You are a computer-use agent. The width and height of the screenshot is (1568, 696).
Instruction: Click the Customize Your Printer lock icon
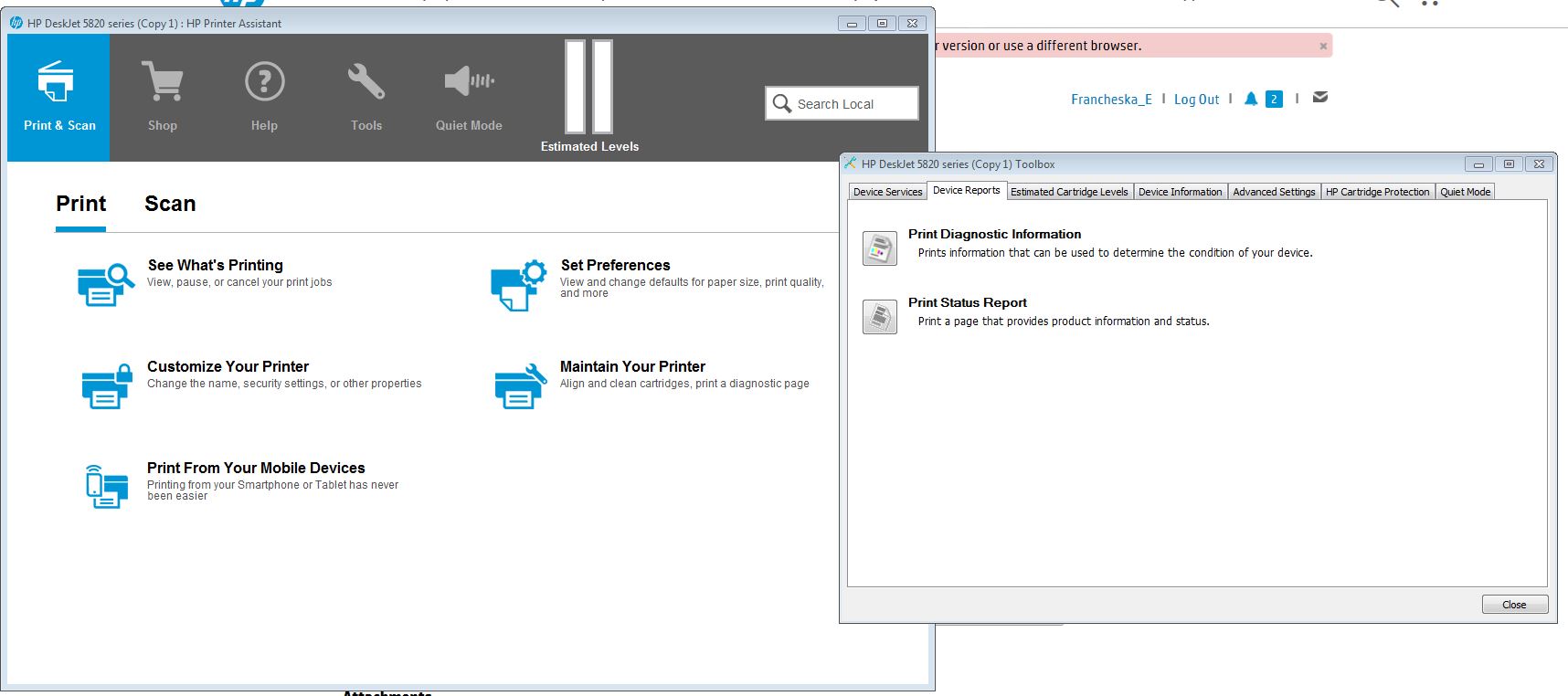coord(106,385)
